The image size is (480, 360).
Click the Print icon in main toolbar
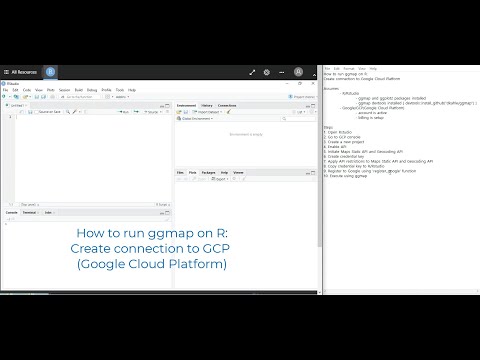(52, 97)
